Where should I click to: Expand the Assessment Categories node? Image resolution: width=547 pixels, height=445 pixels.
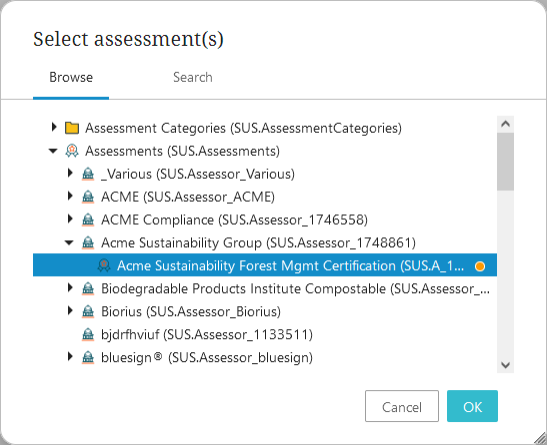coord(54,127)
